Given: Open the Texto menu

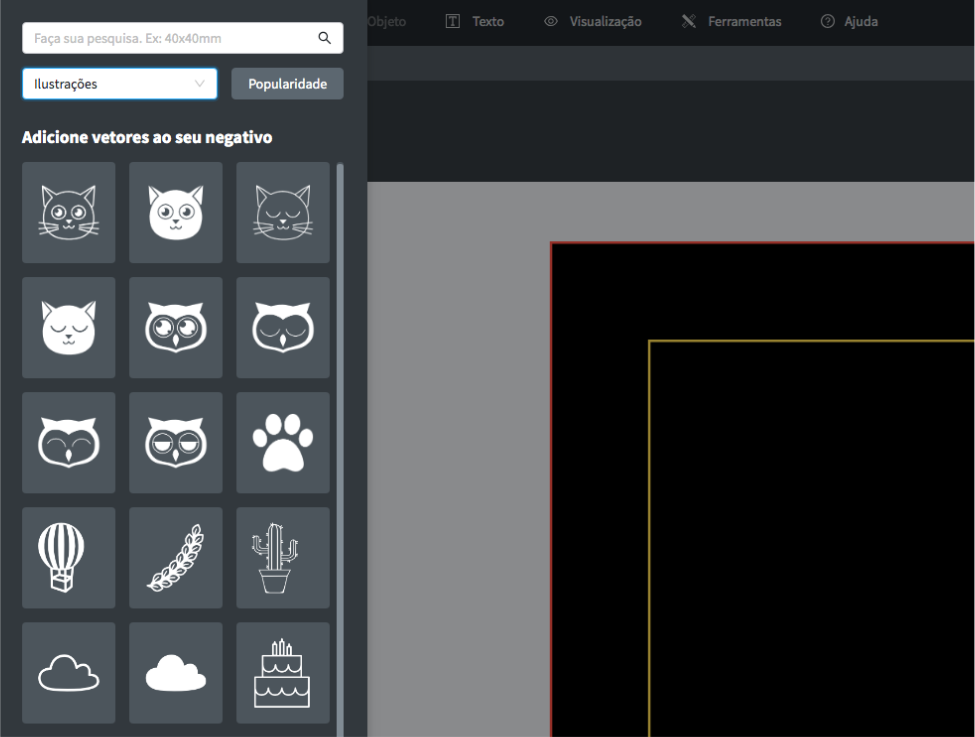Looking at the screenshot, I should [x=475, y=21].
